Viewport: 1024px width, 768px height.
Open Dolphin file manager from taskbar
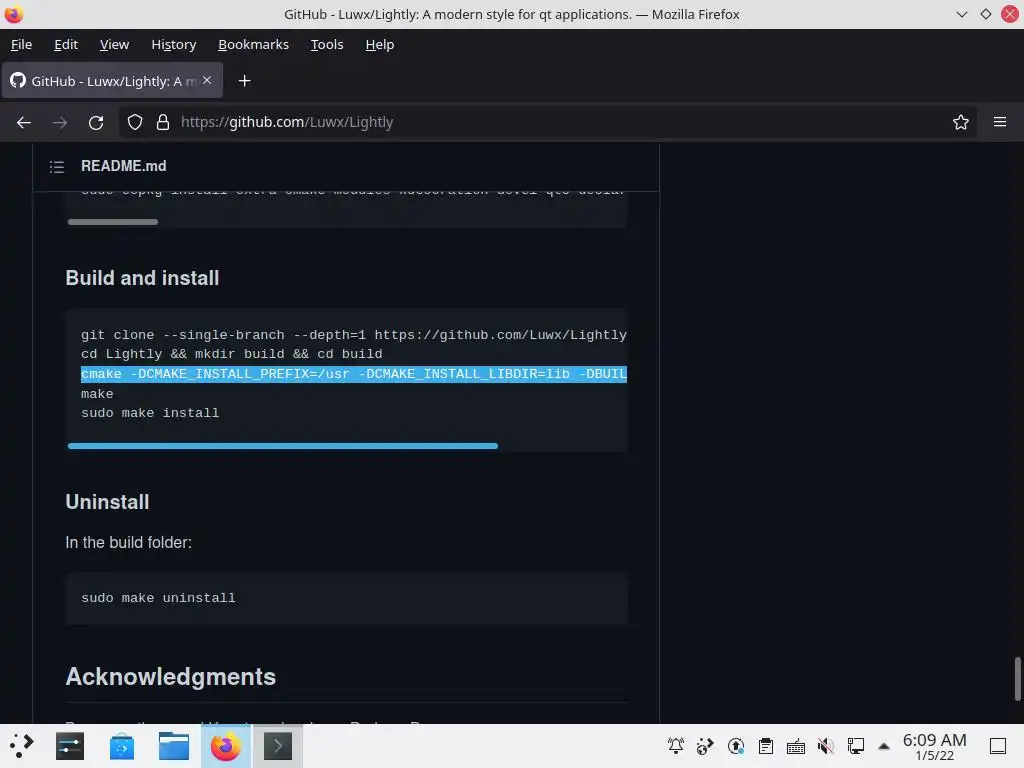point(174,746)
